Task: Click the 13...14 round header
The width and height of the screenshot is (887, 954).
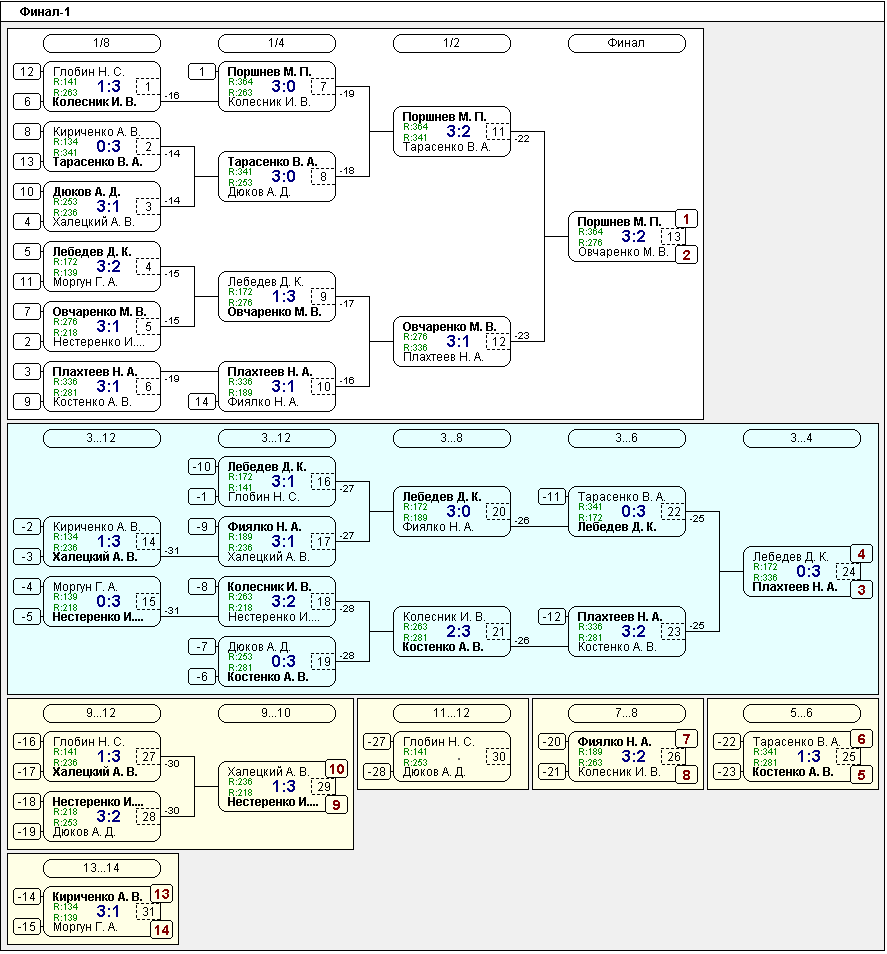Action: (102, 868)
